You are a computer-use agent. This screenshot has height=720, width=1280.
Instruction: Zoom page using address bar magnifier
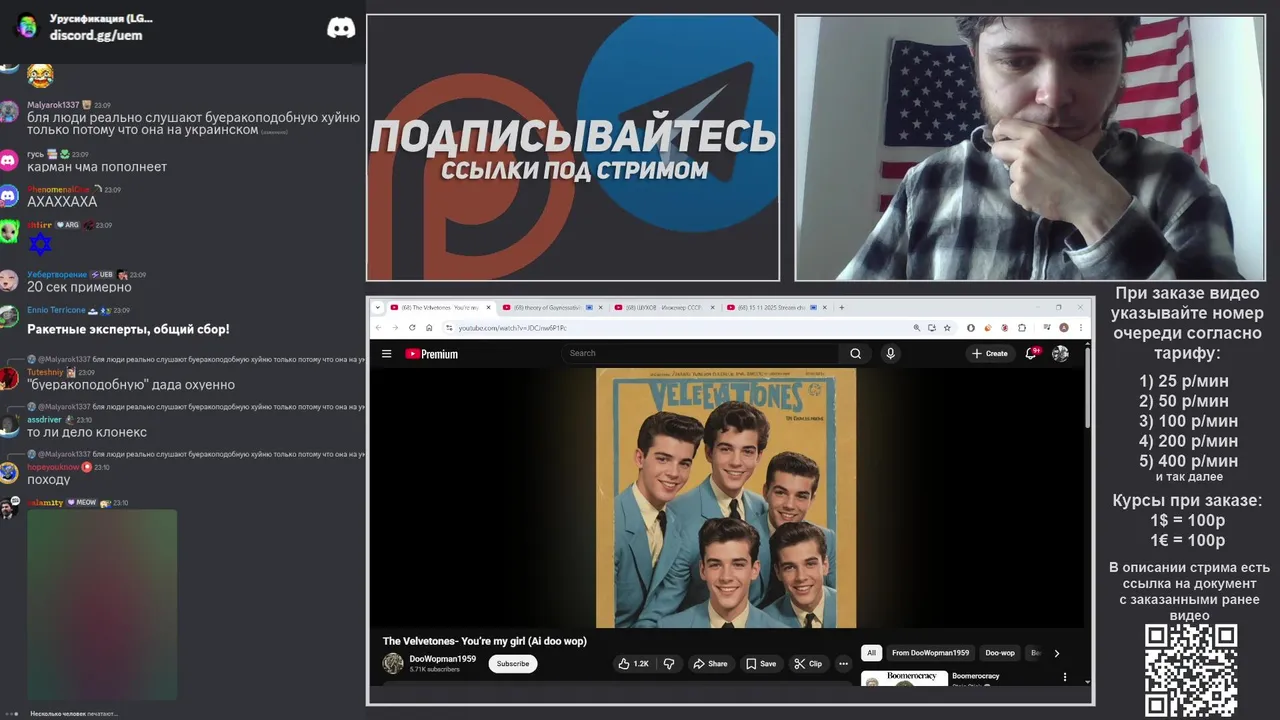click(x=916, y=328)
